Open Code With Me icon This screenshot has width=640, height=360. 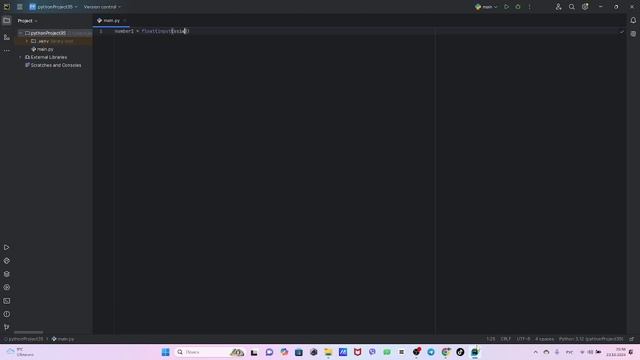click(x=558, y=7)
